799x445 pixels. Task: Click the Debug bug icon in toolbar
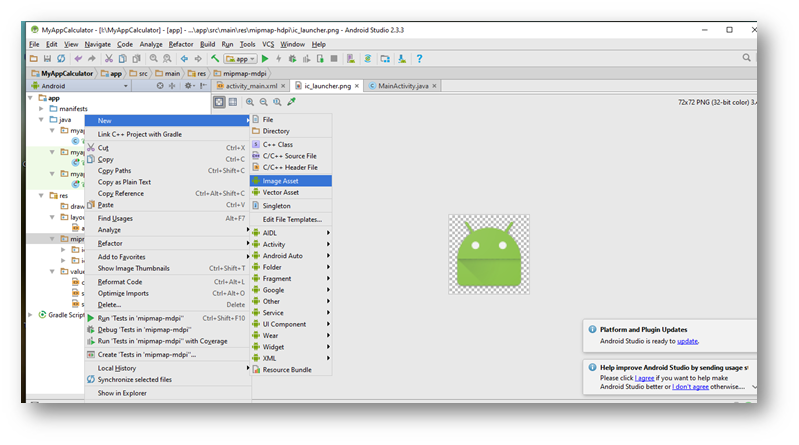[292, 59]
